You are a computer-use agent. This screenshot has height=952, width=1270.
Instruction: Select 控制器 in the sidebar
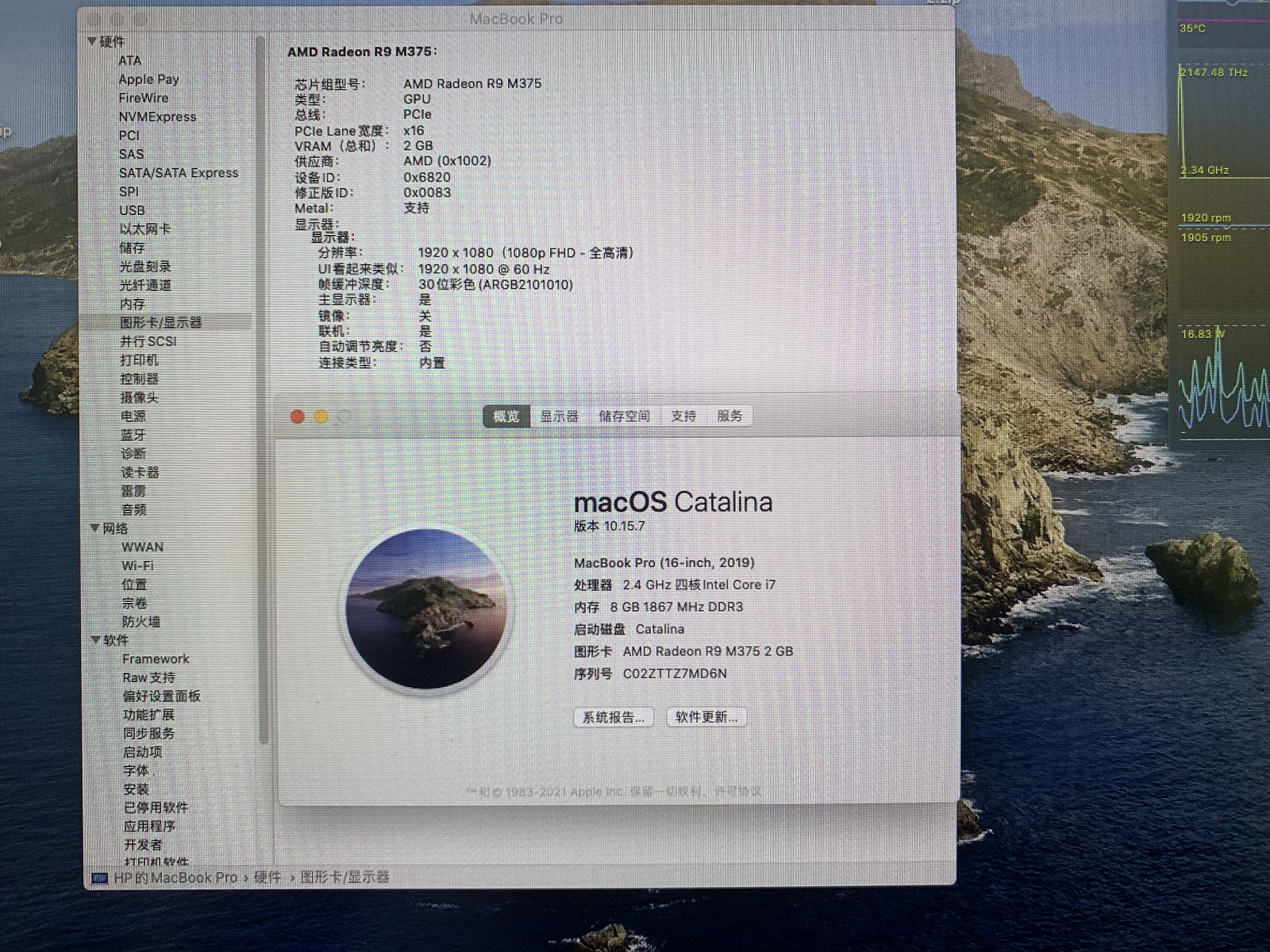coord(140,378)
